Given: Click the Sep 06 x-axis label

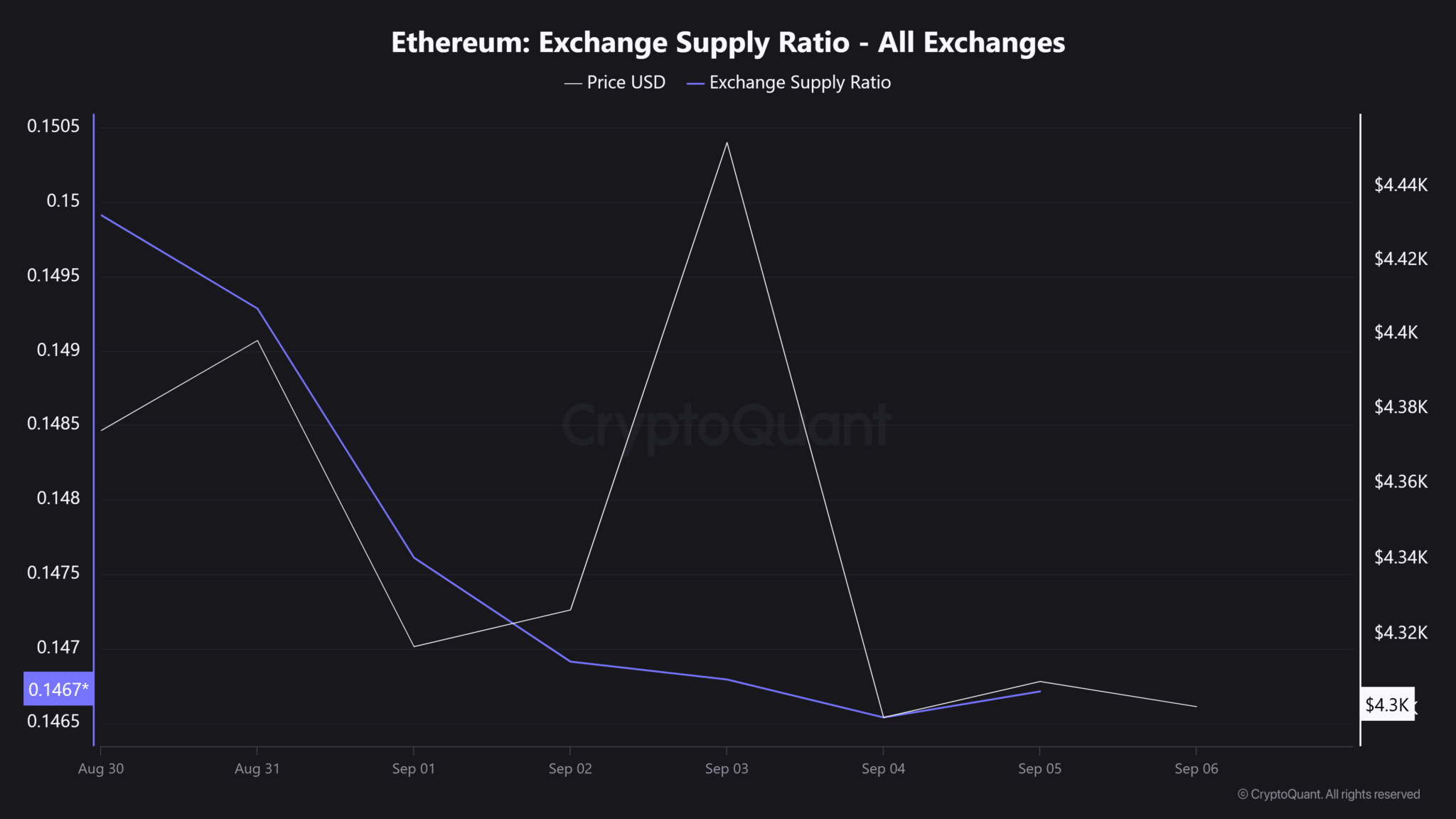Looking at the screenshot, I should point(1196,769).
